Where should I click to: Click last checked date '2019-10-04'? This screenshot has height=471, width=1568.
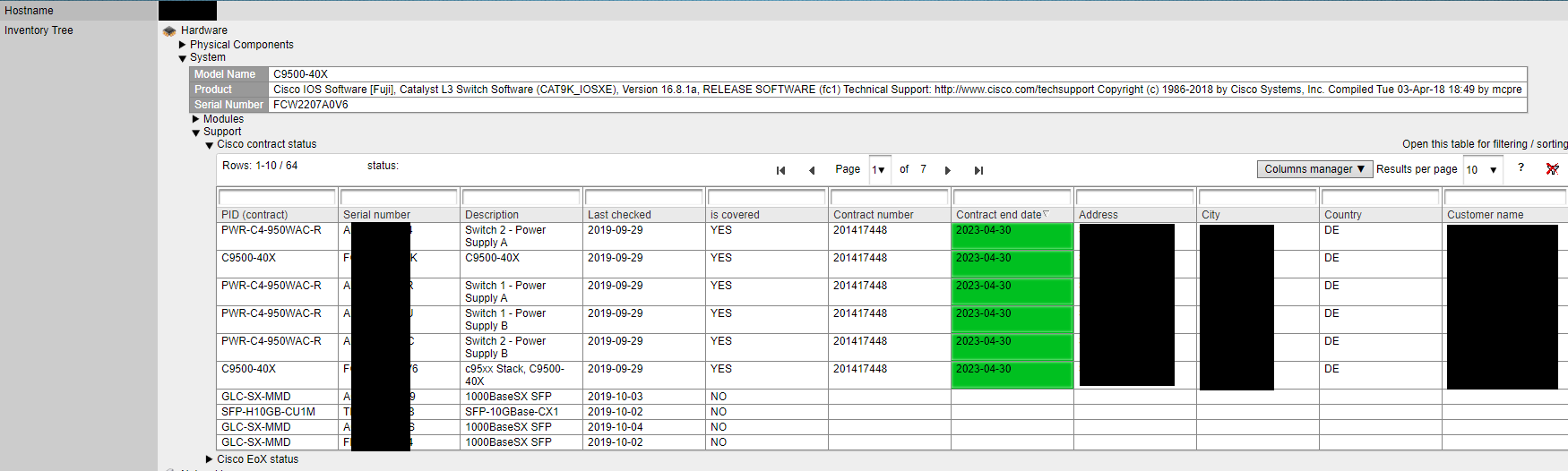616,427
